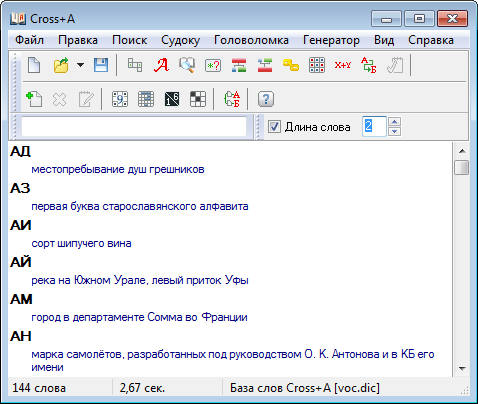Viewport: 478px width, 404px height.
Task: Click the red letter A icon
Action: [x=161, y=65]
